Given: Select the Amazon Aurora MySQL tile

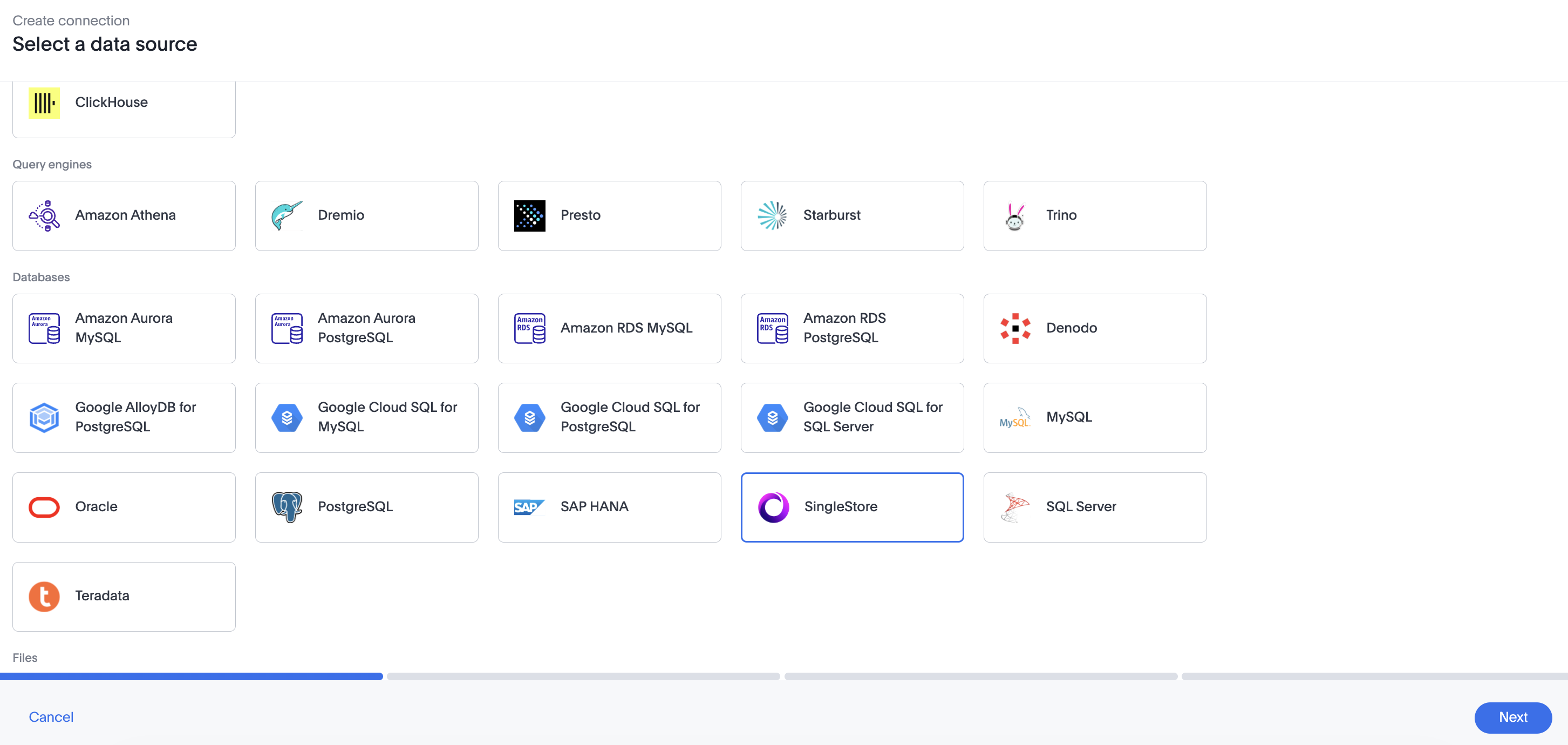Looking at the screenshot, I should tap(124, 328).
